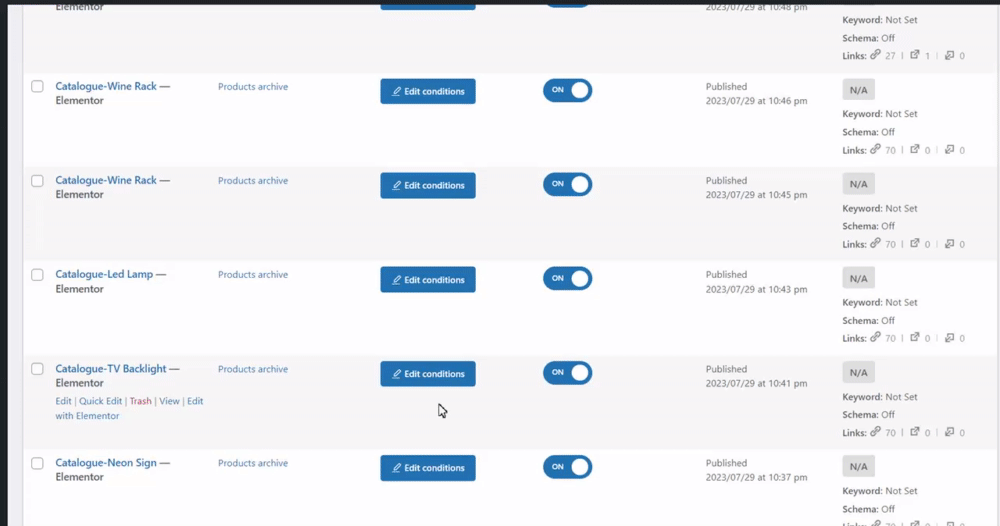Screen dimensions: 1000x526
Task: Click incoming links icon in Catalogue-Led Lamp row
Action: click(x=949, y=338)
